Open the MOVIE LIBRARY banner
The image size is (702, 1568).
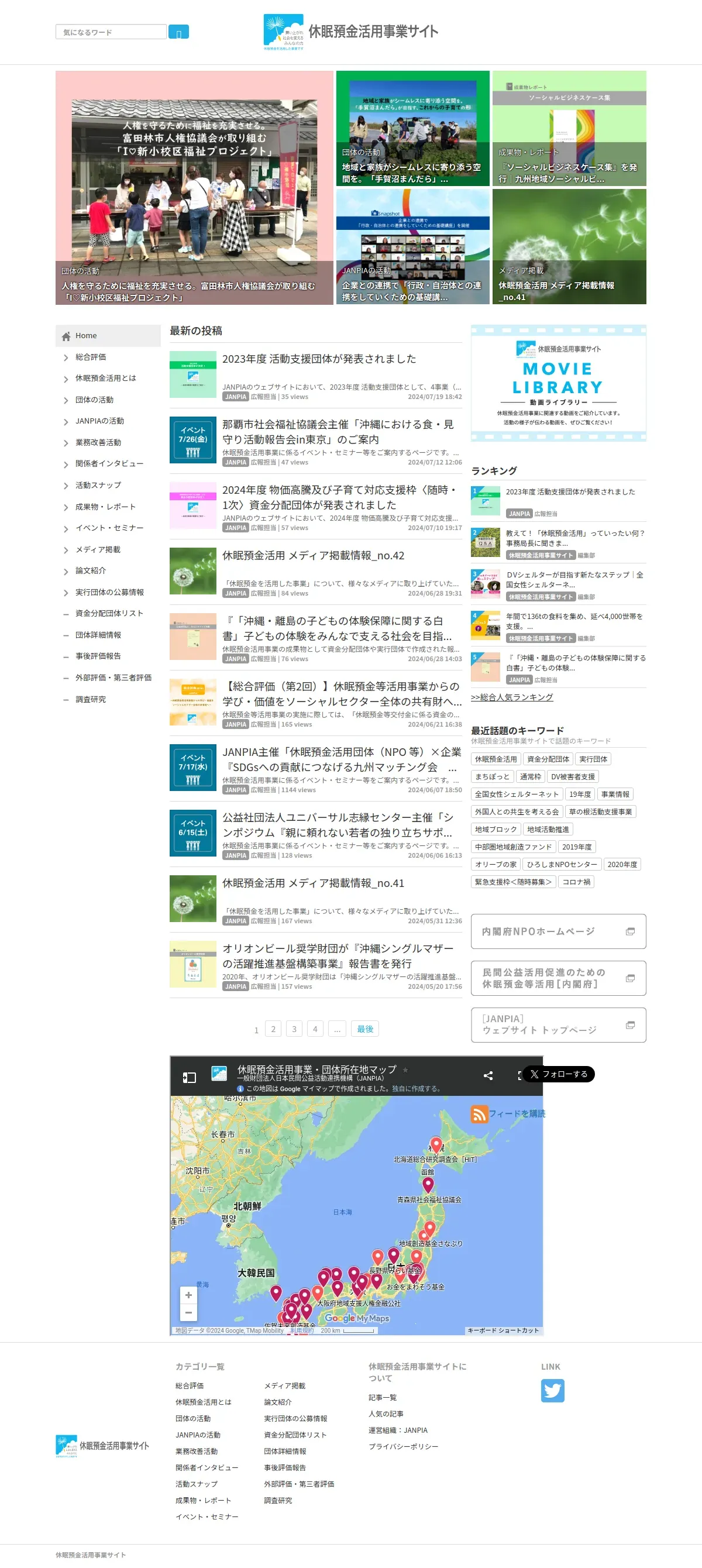(558, 383)
